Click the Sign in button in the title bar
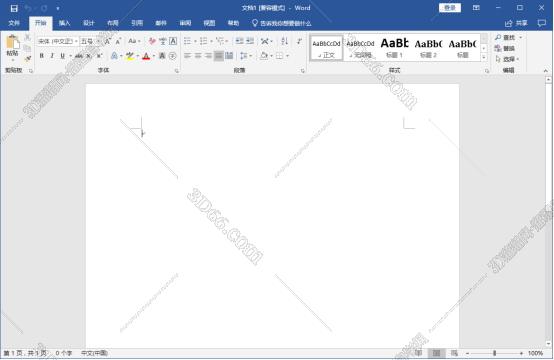554x360 pixels. (449, 8)
